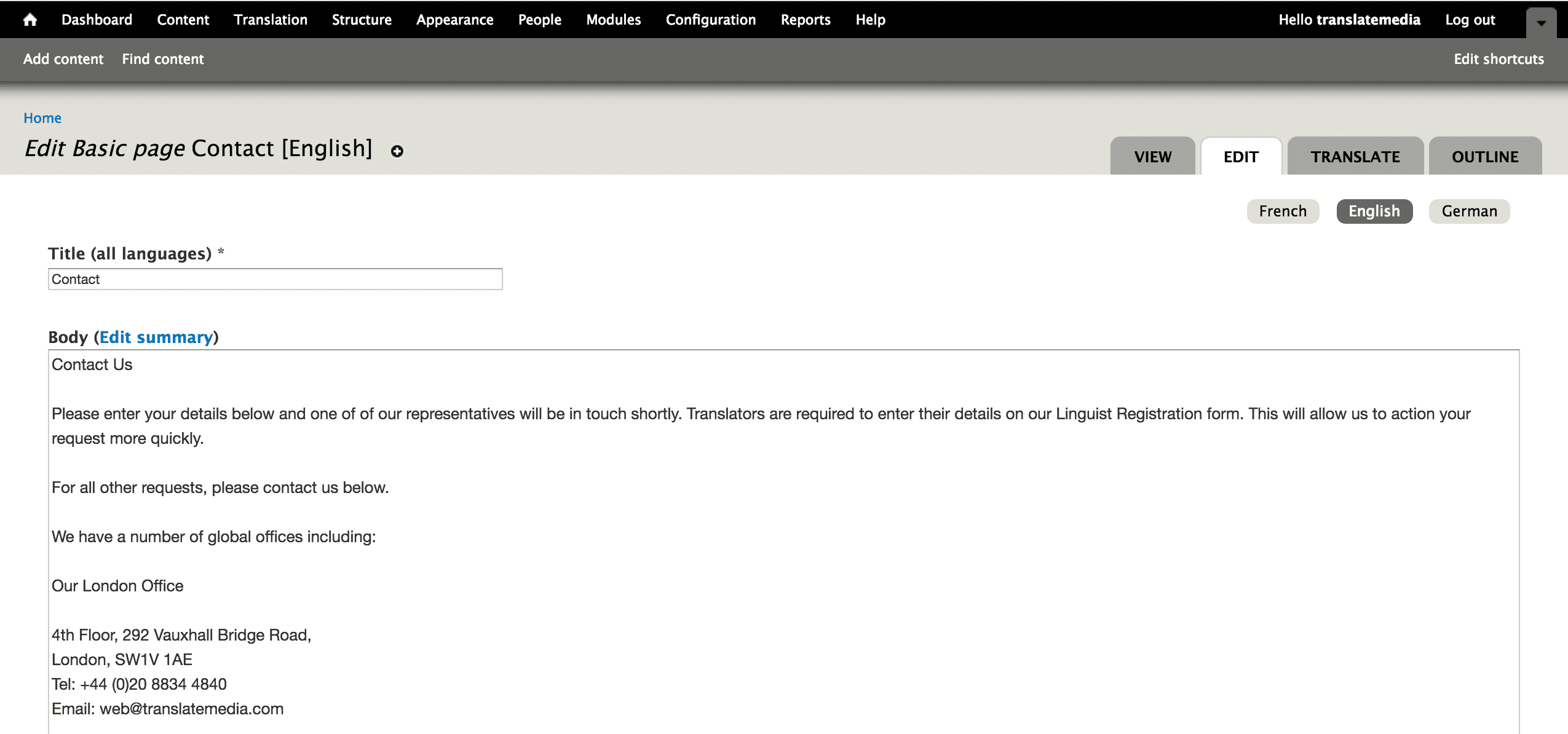Image resolution: width=1568 pixels, height=734 pixels.
Task: Click the 'London, SW1V 1AE' line
Action: 122,660
